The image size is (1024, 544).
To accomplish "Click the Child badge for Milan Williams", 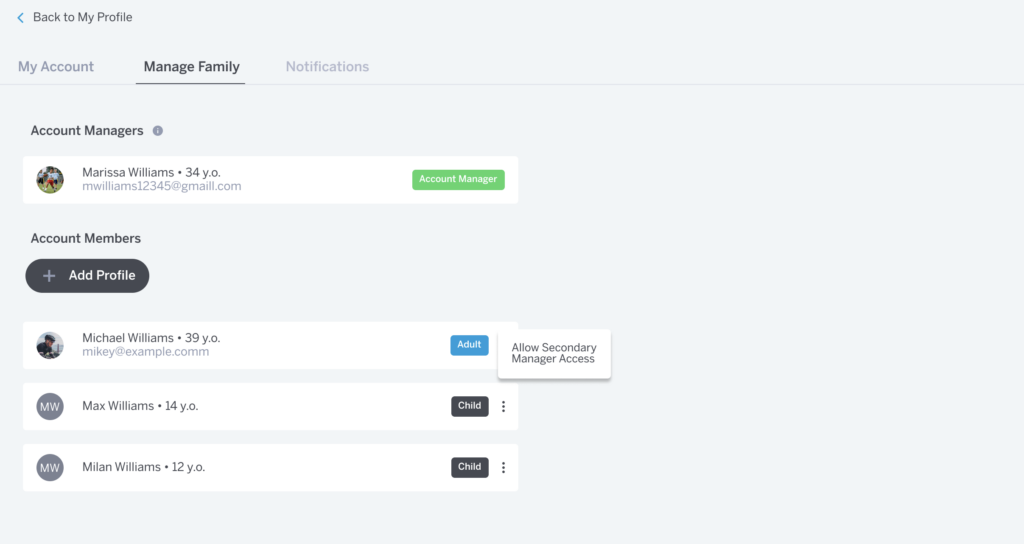I will pos(469,467).
